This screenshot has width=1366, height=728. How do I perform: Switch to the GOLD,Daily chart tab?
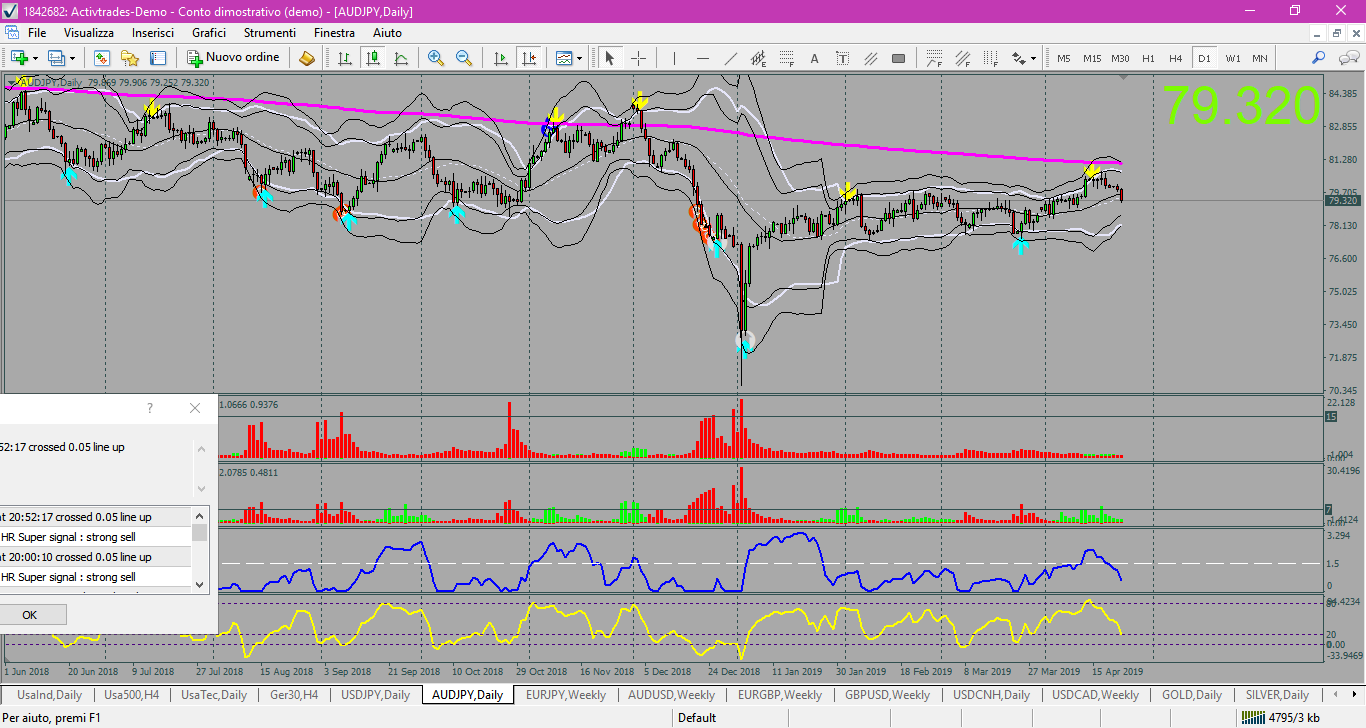click(1192, 694)
